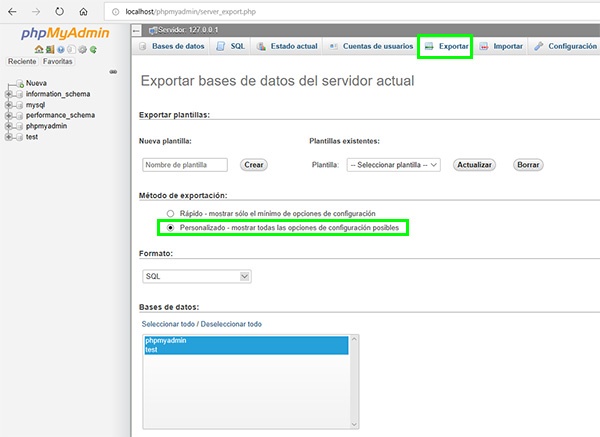Open the SQL format dropdown

click(197, 276)
